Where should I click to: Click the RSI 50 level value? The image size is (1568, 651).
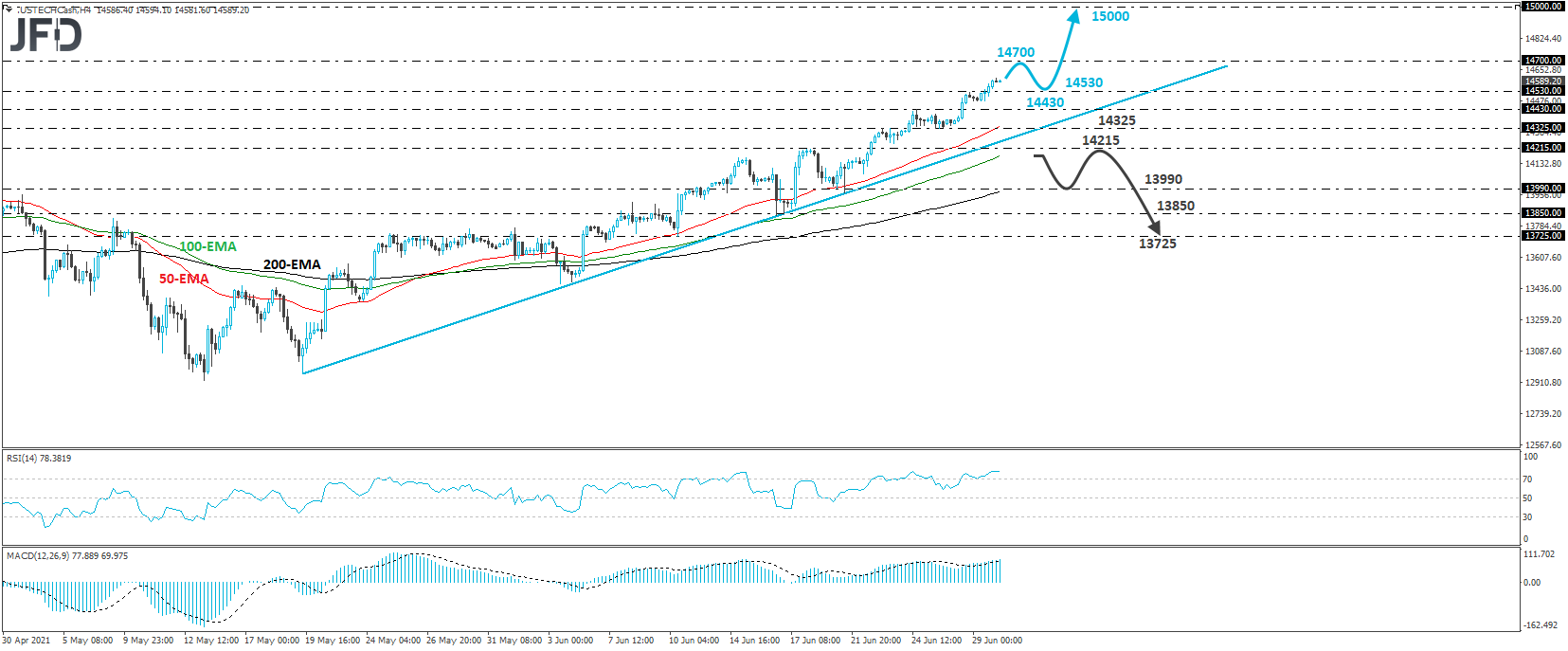[x=1527, y=498]
